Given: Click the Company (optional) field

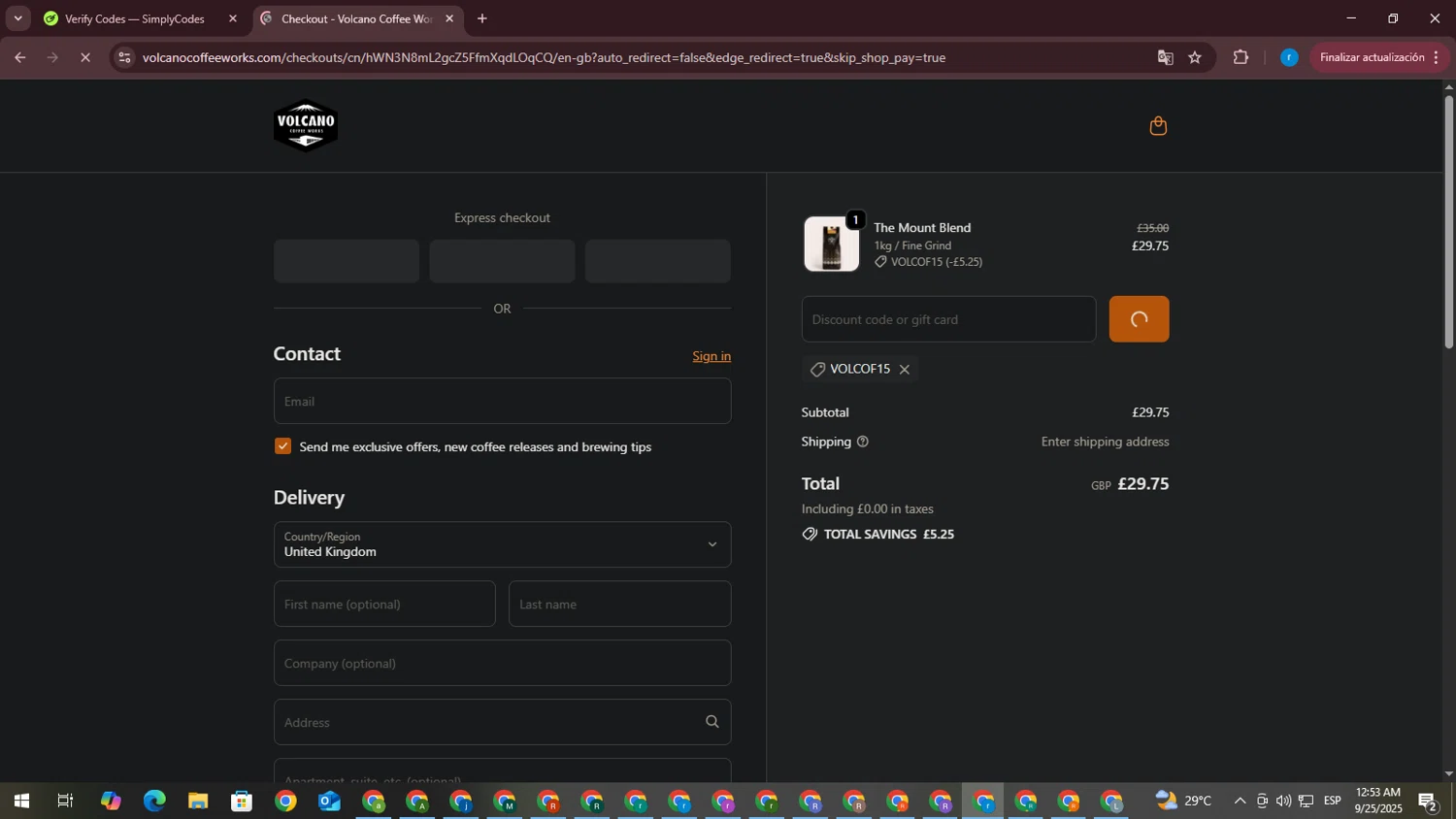Looking at the screenshot, I should (502, 663).
